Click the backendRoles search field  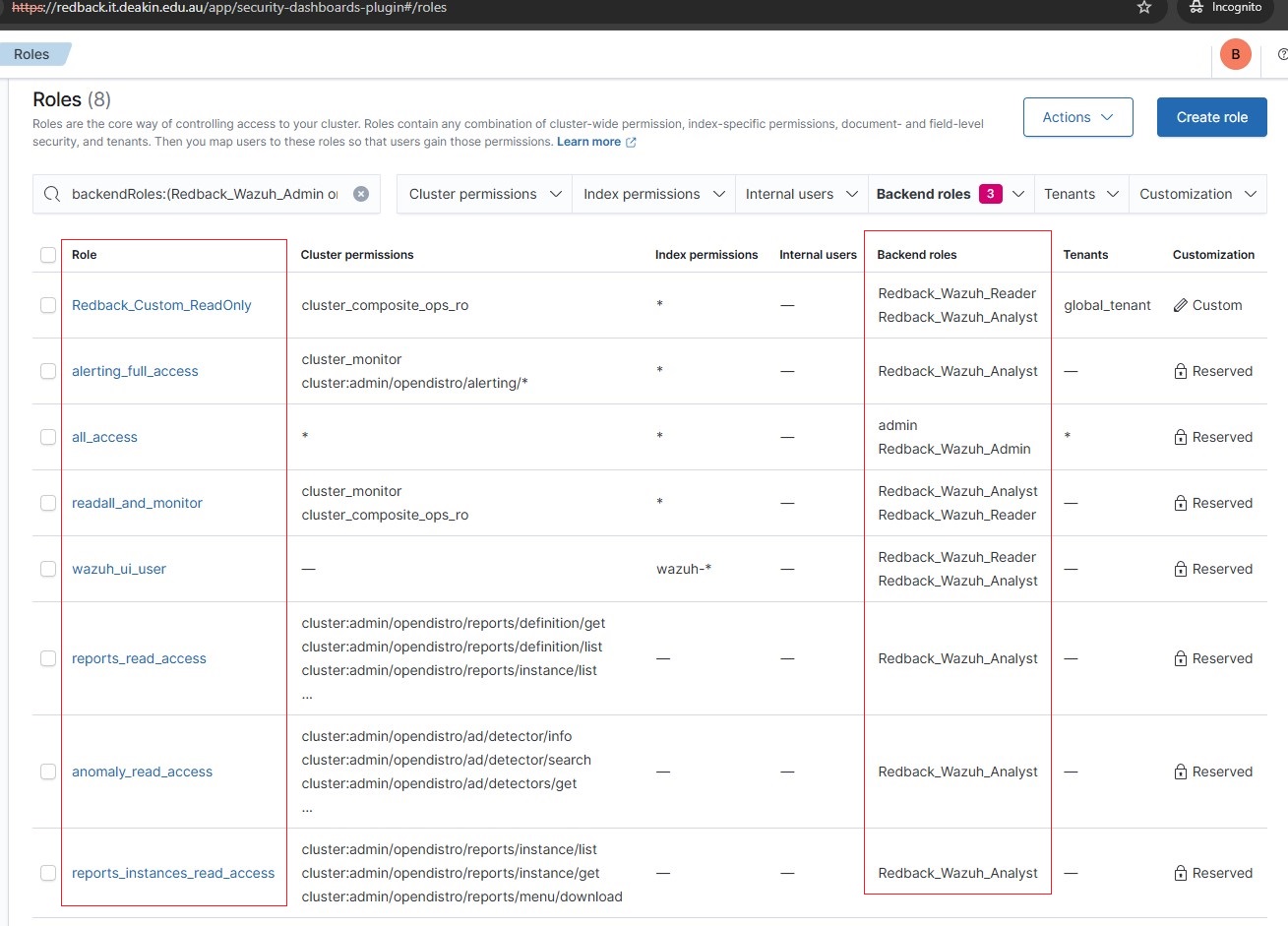(x=205, y=194)
